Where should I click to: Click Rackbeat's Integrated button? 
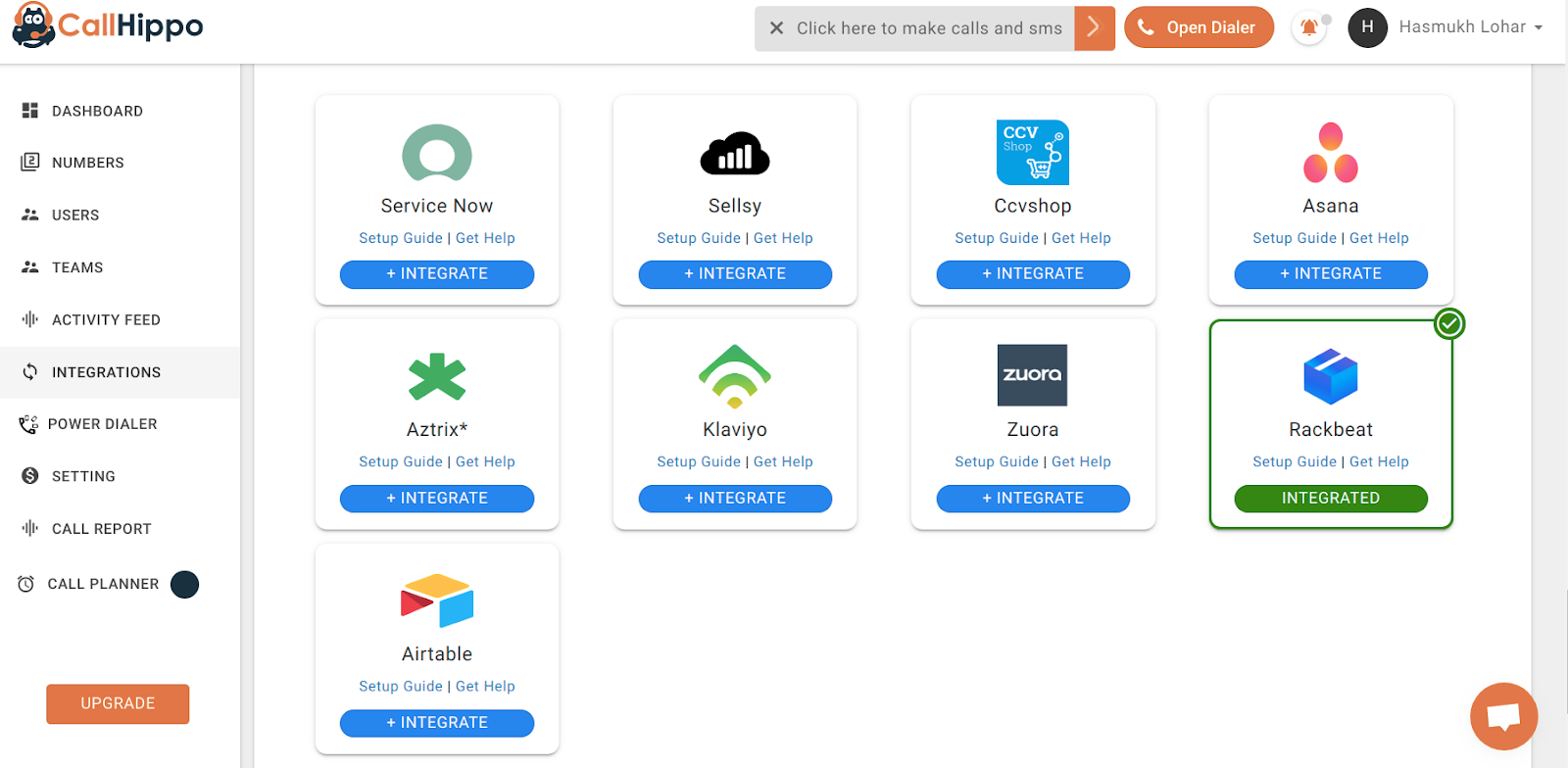click(x=1331, y=499)
